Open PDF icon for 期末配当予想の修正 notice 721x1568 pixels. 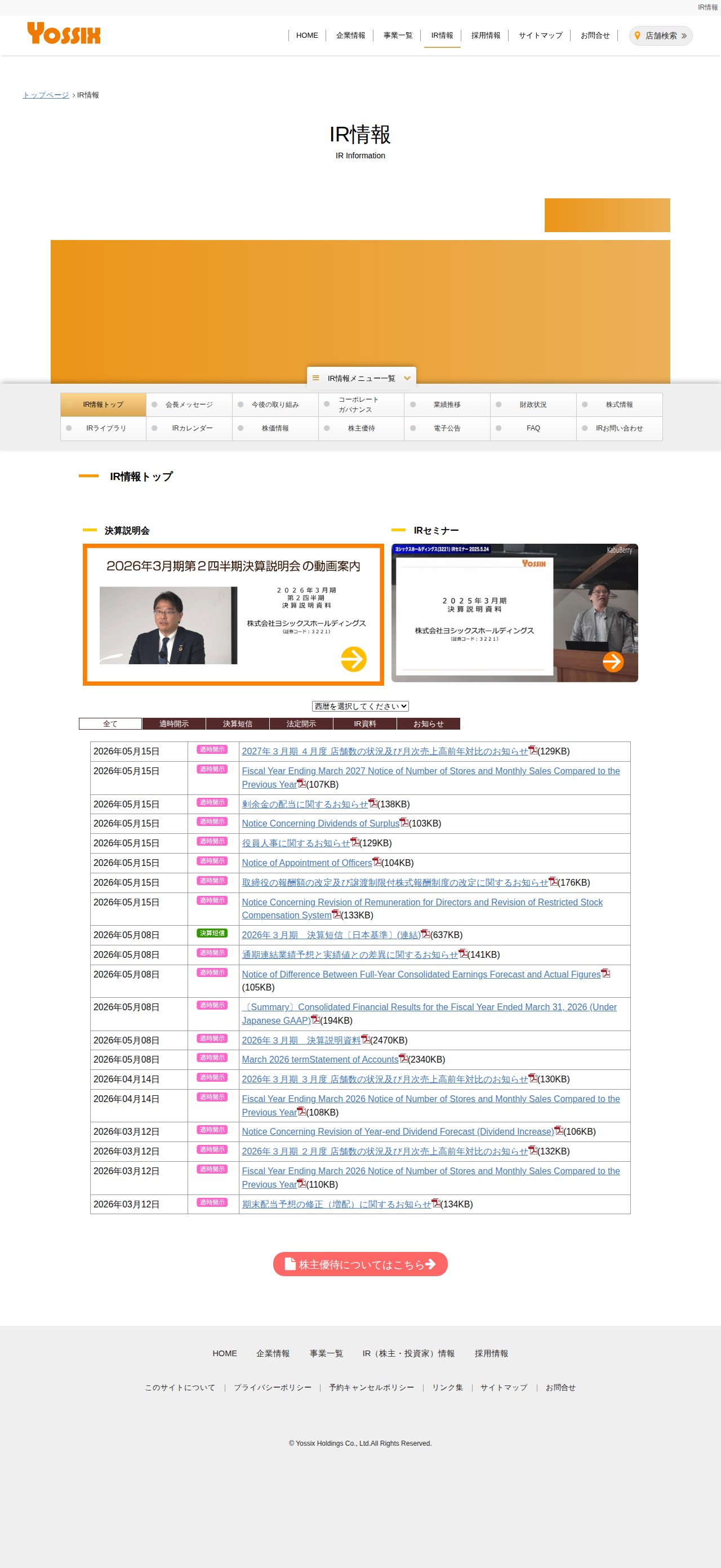(435, 1203)
